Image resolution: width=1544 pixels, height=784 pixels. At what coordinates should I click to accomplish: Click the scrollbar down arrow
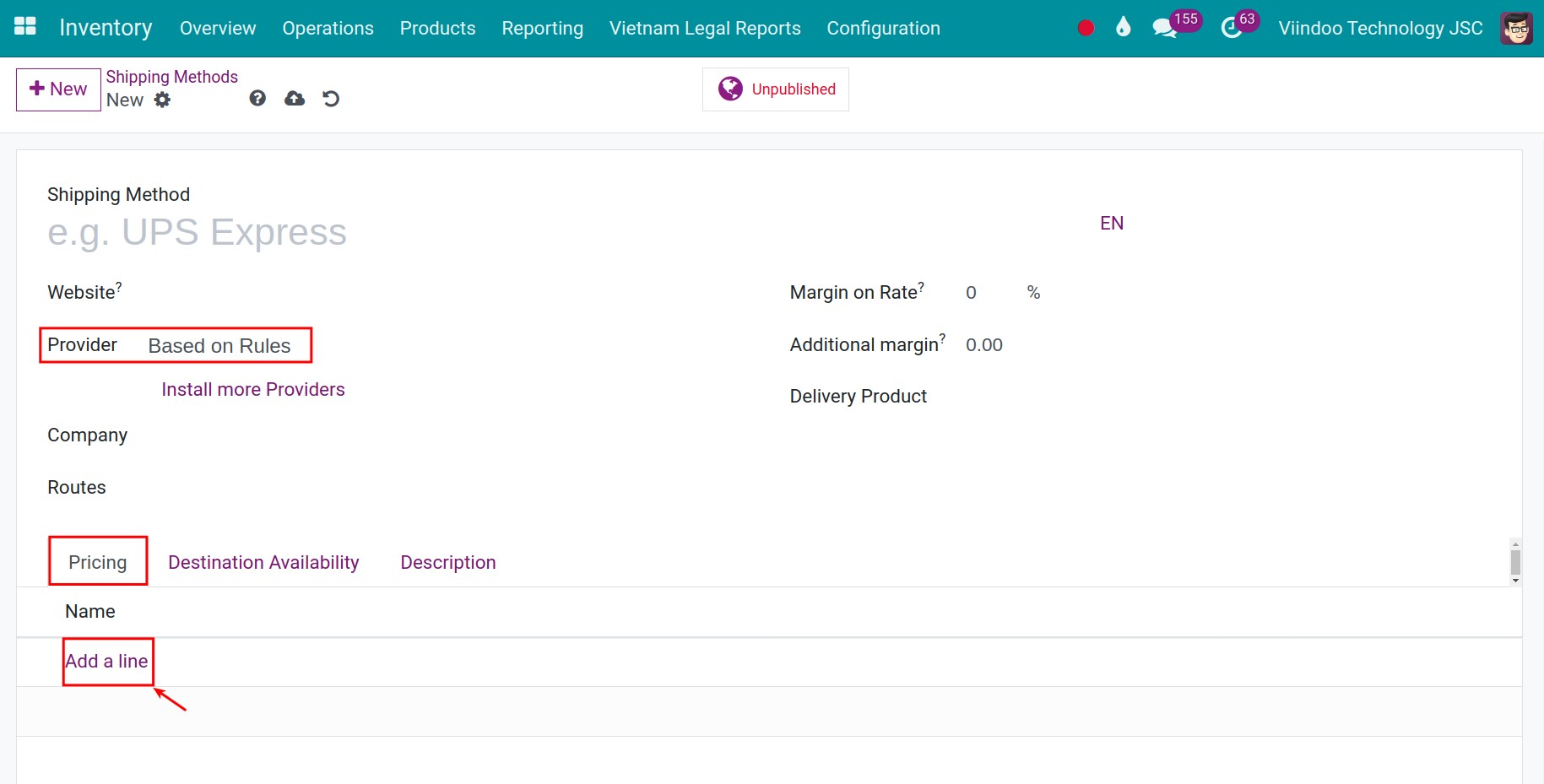[x=1515, y=580]
